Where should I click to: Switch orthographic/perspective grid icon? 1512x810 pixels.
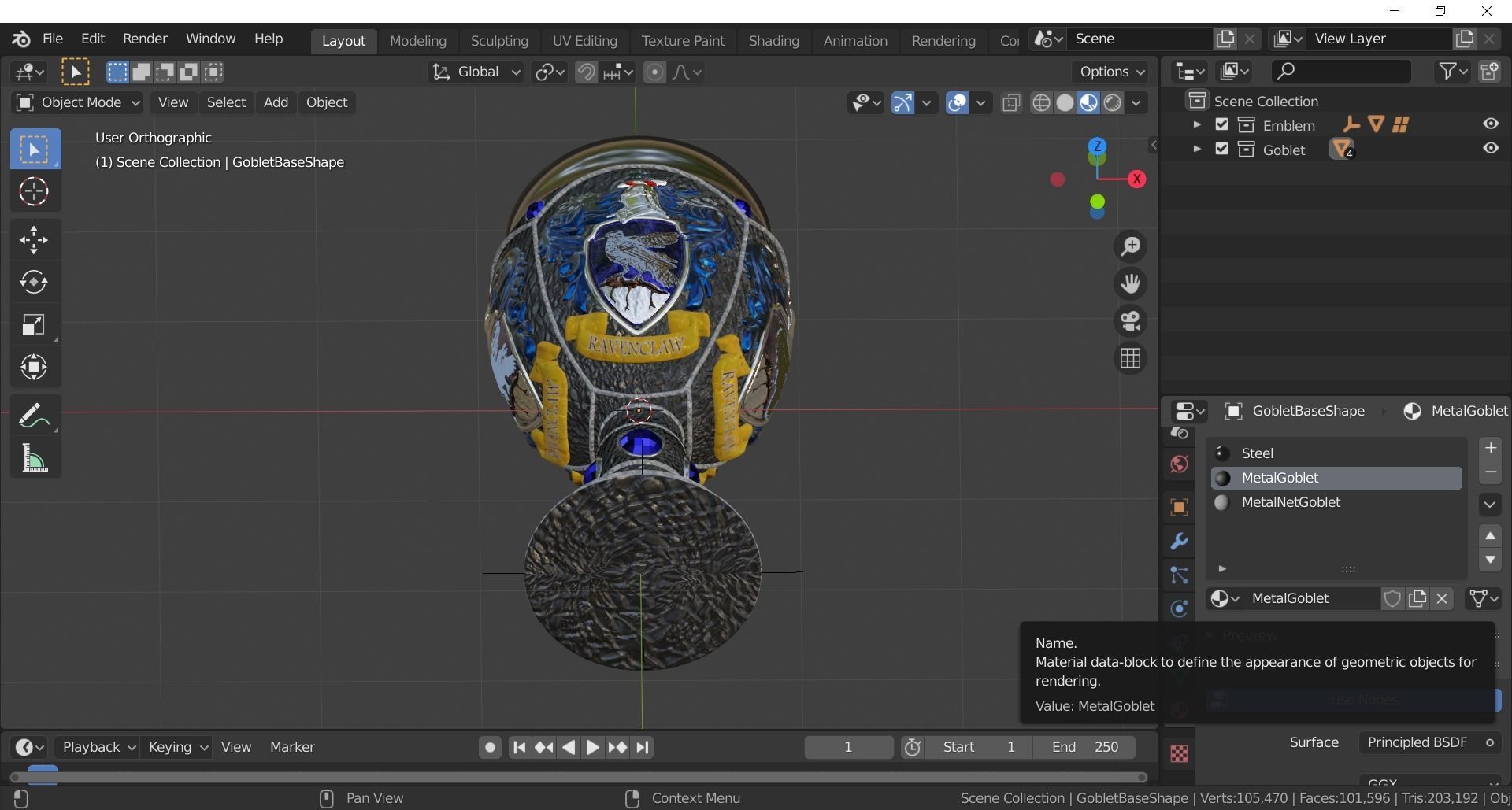[x=1130, y=358]
